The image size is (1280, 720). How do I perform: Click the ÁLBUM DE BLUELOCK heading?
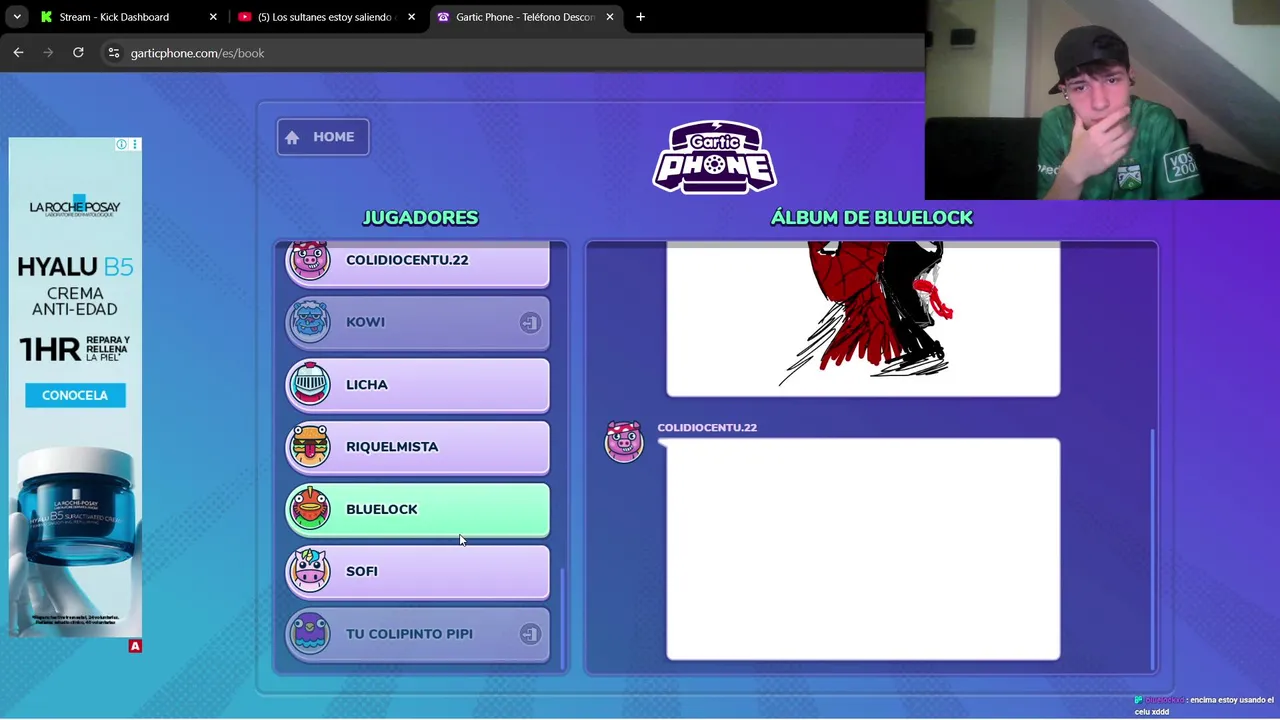[872, 218]
